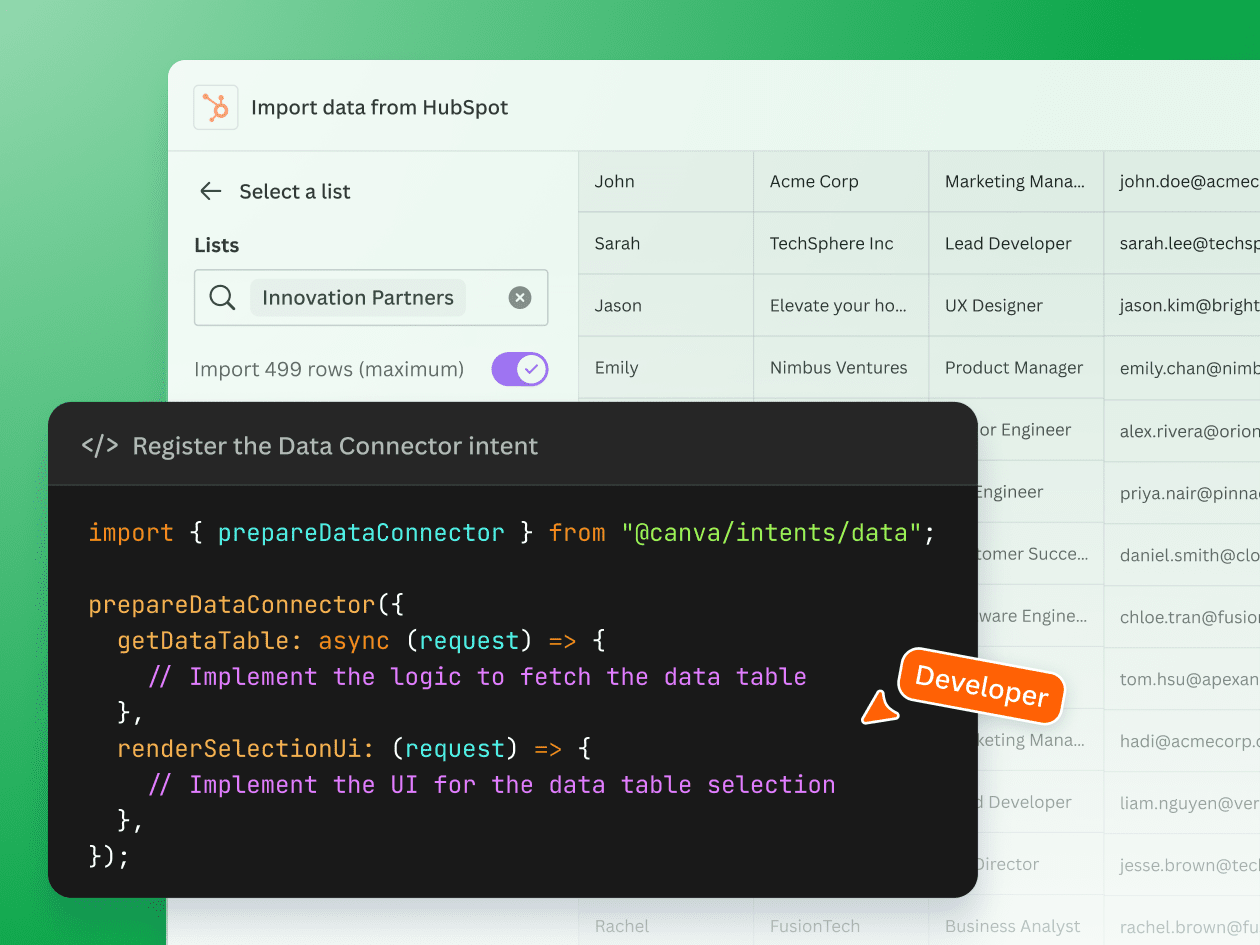
Task: Click the liam.nguyen@ver email cell
Action: coord(1182,802)
